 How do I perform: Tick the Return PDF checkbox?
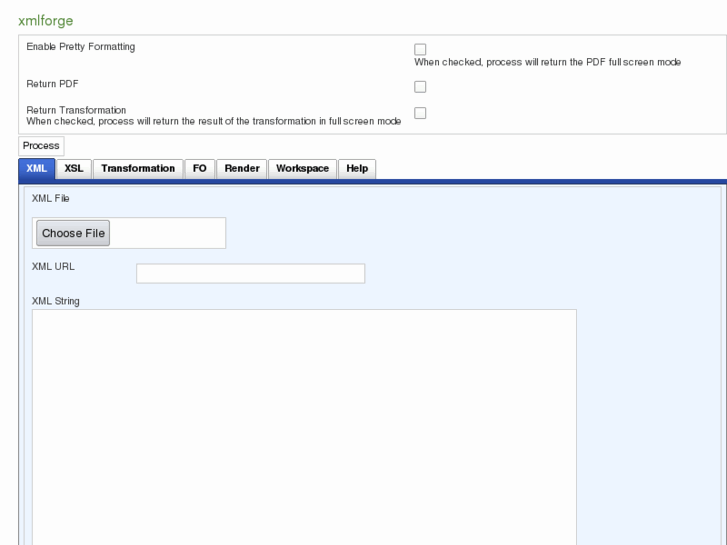click(x=420, y=87)
